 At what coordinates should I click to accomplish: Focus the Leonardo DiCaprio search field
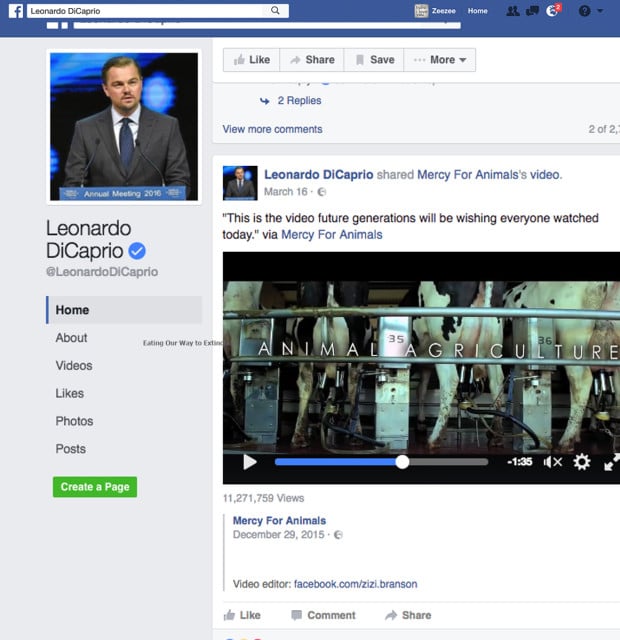coord(158,11)
